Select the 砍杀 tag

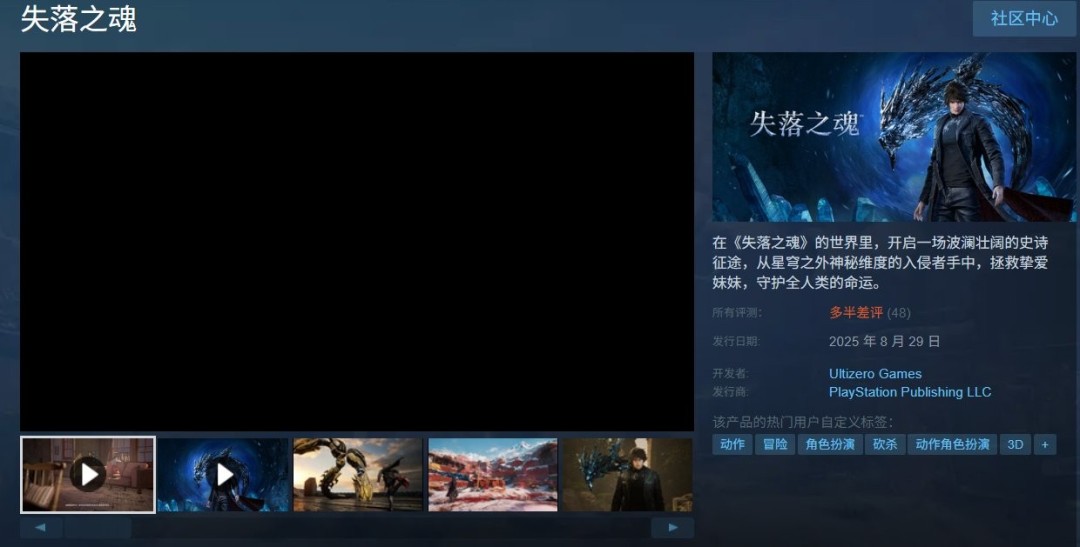coord(885,444)
